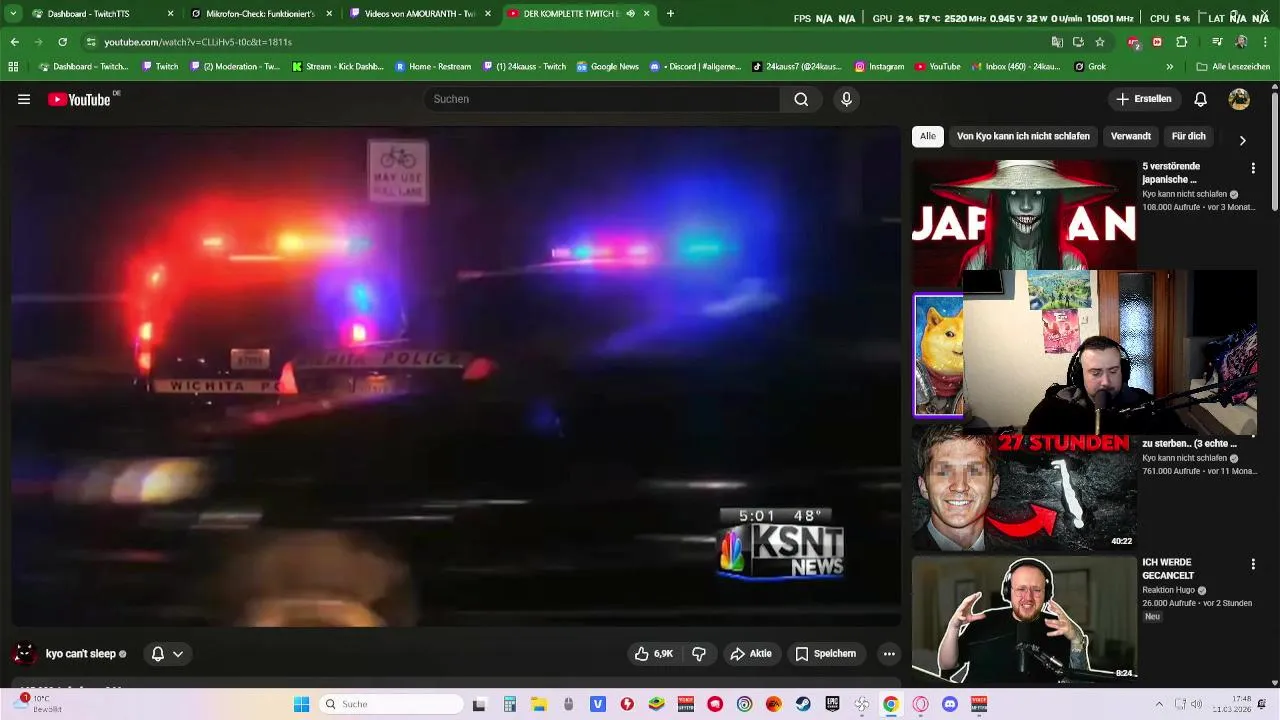Viewport: 1280px width, 720px height.
Task: Show next filter chips with arrow
Action: click(x=1242, y=140)
